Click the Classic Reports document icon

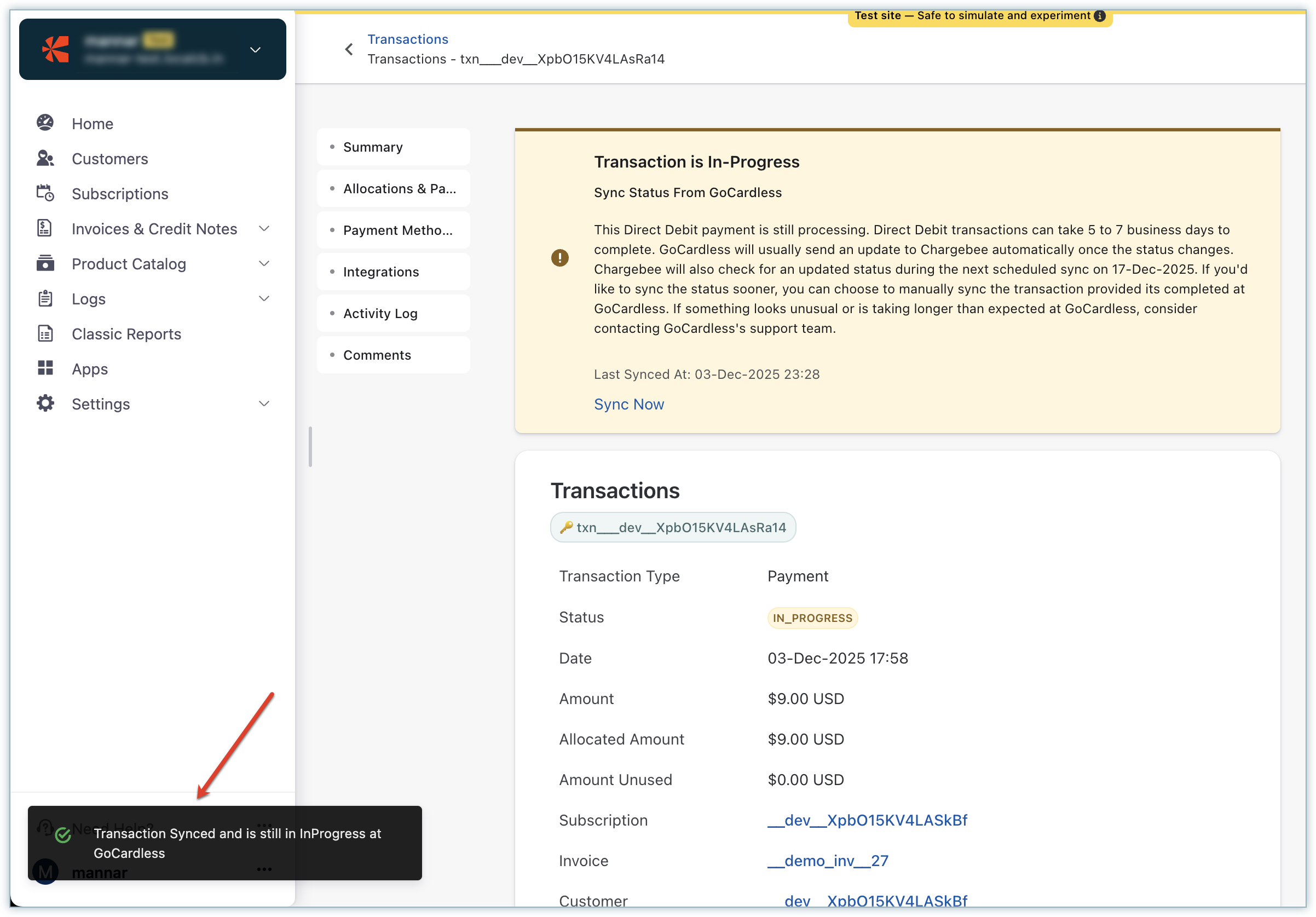point(45,333)
